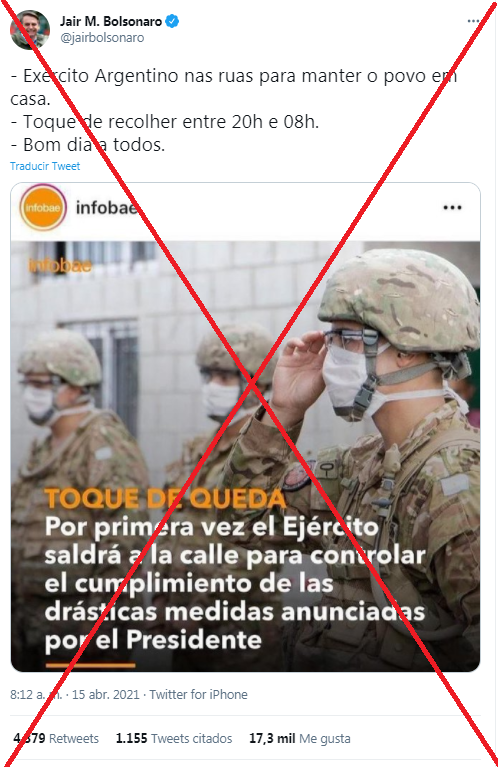View the 1.155 Tweets citados list
The height and width of the screenshot is (767, 498).
coord(174,738)
